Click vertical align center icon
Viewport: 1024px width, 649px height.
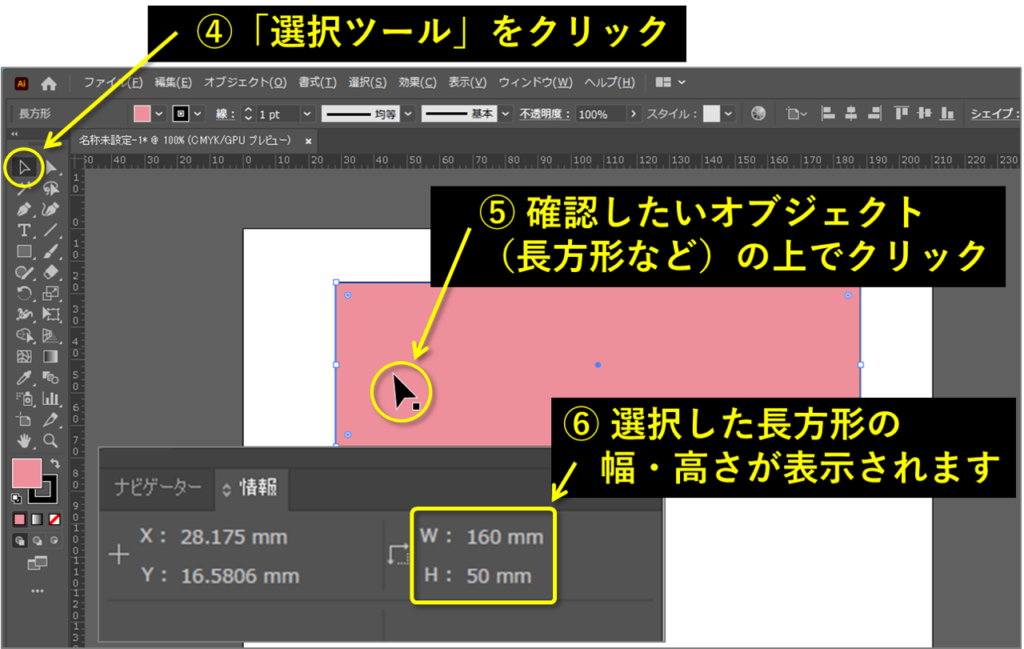(924, 114)
